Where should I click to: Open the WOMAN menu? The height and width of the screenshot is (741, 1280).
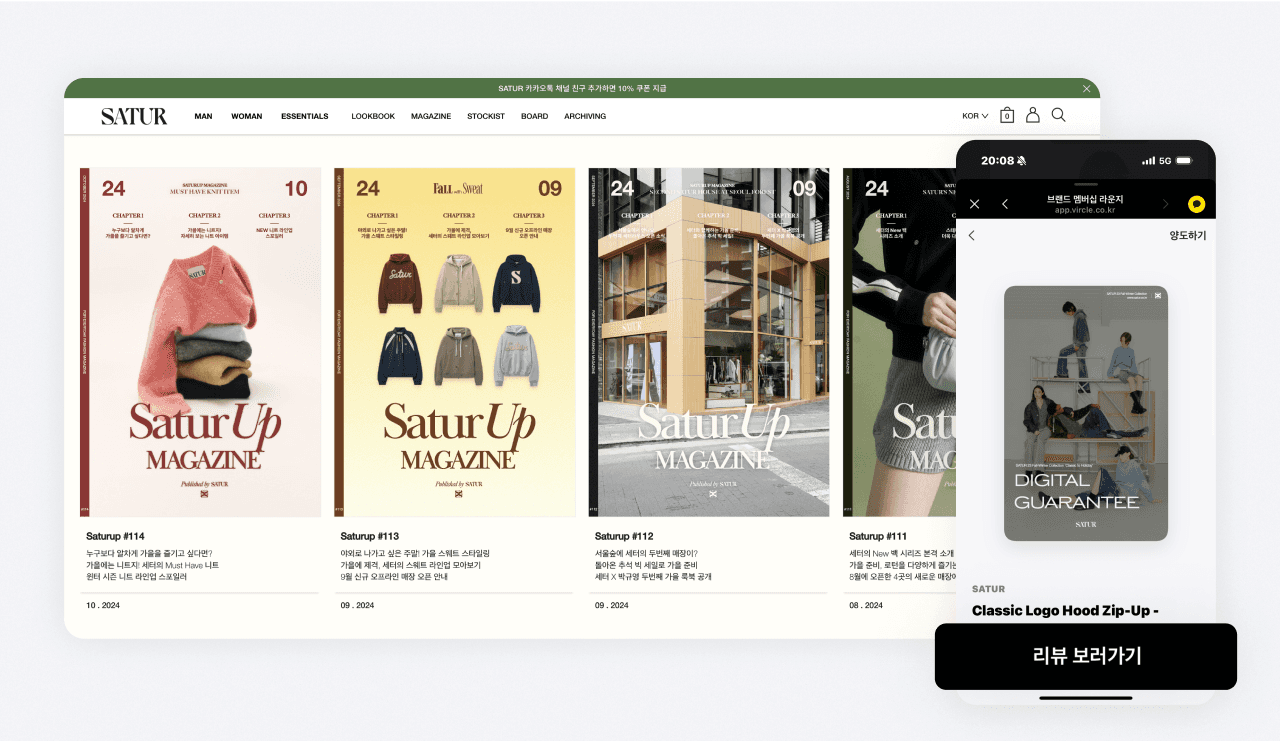[247, 116]
